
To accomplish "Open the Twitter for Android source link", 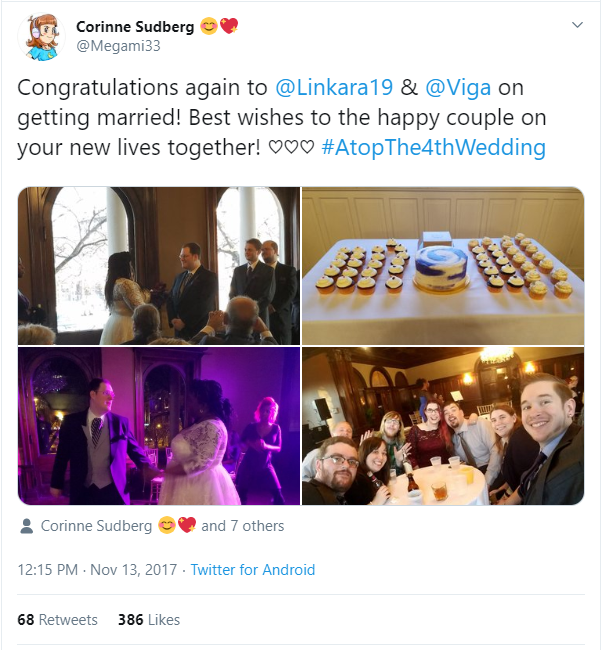I will tap(253, 570).
